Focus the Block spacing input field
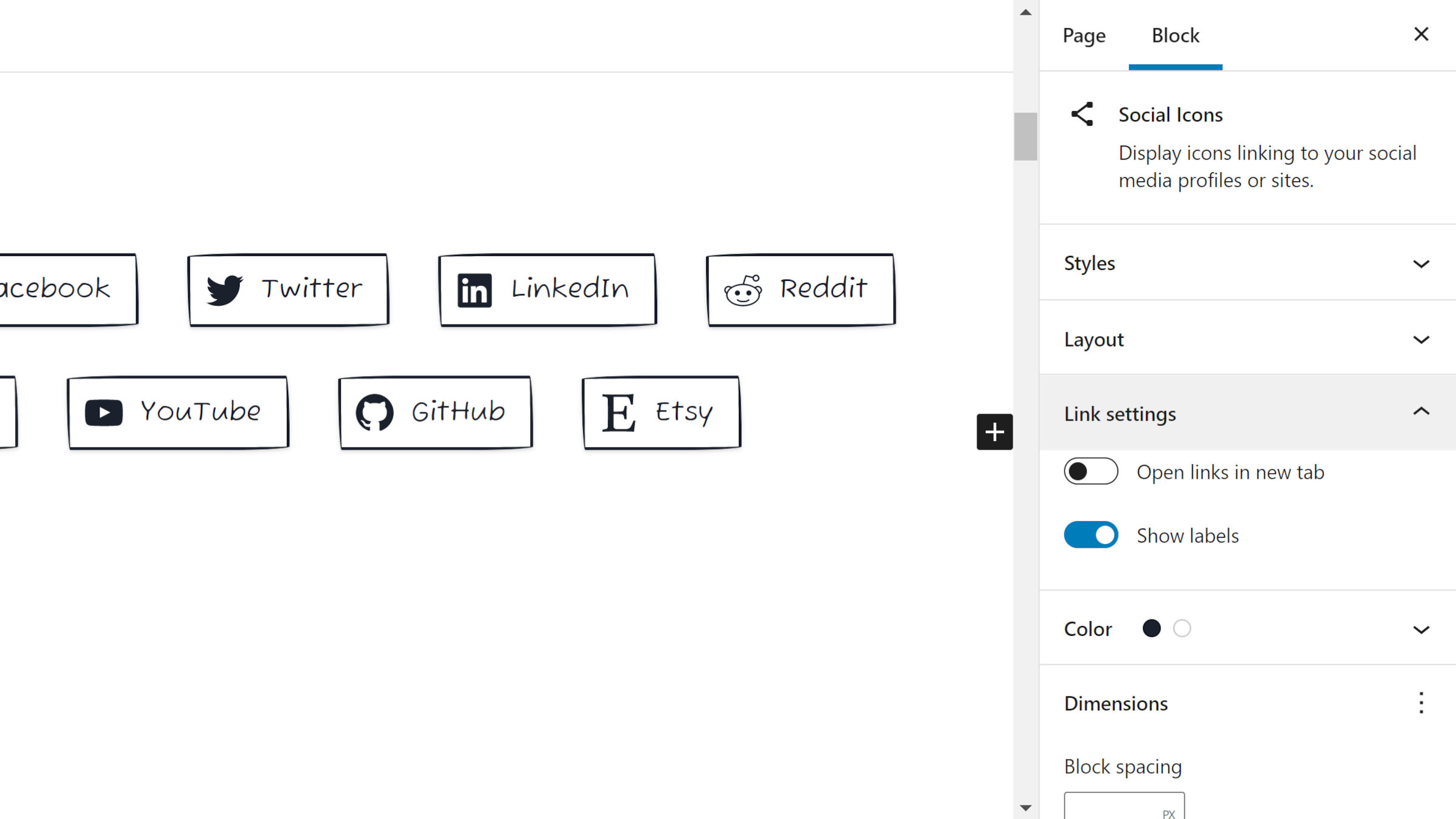1456x819 pixels. [x=1124, y=806]
